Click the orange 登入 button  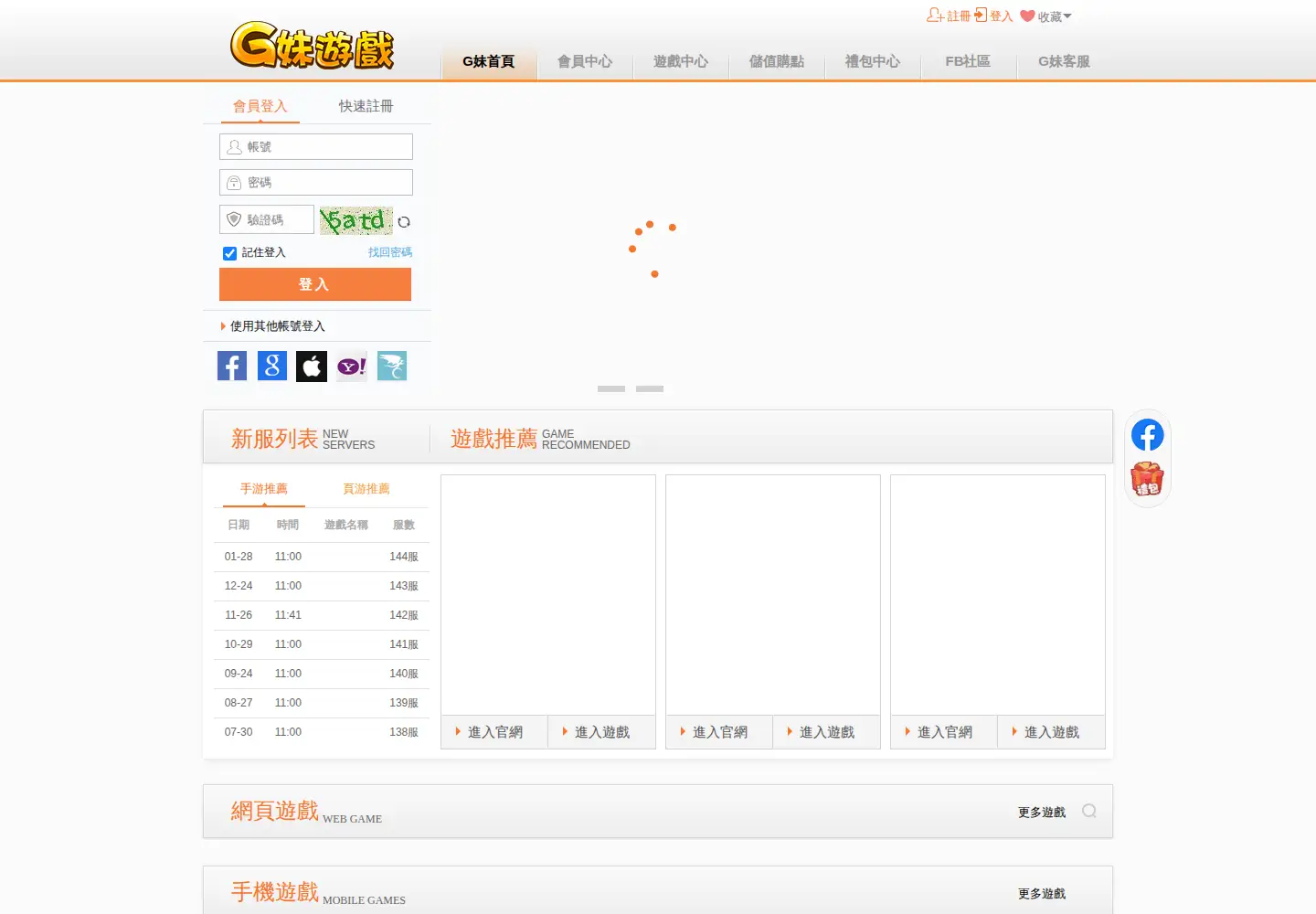pos(315,284)
